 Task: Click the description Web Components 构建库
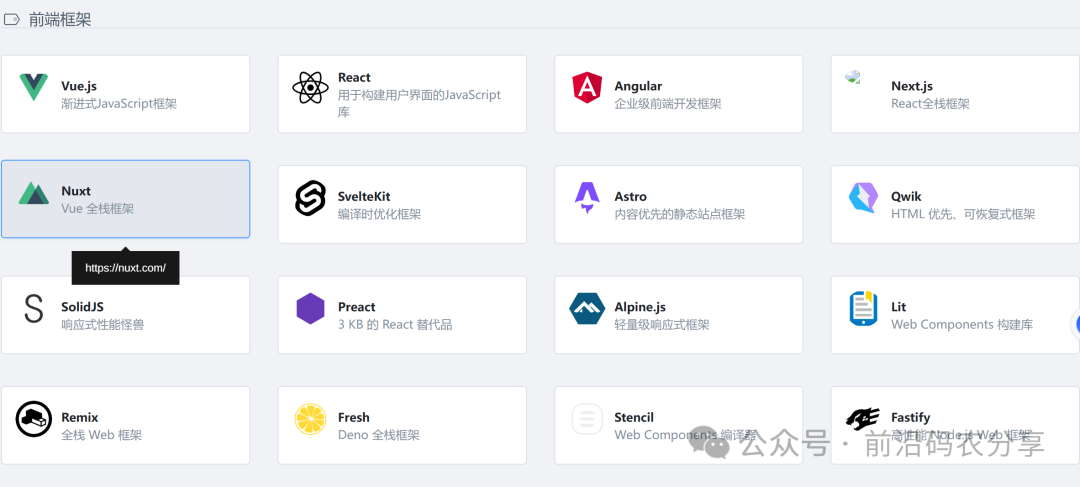click(x=962, y=324)
